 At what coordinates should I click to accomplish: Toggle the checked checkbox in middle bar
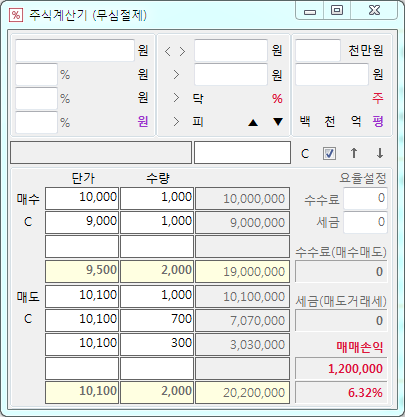click(329, 153)
